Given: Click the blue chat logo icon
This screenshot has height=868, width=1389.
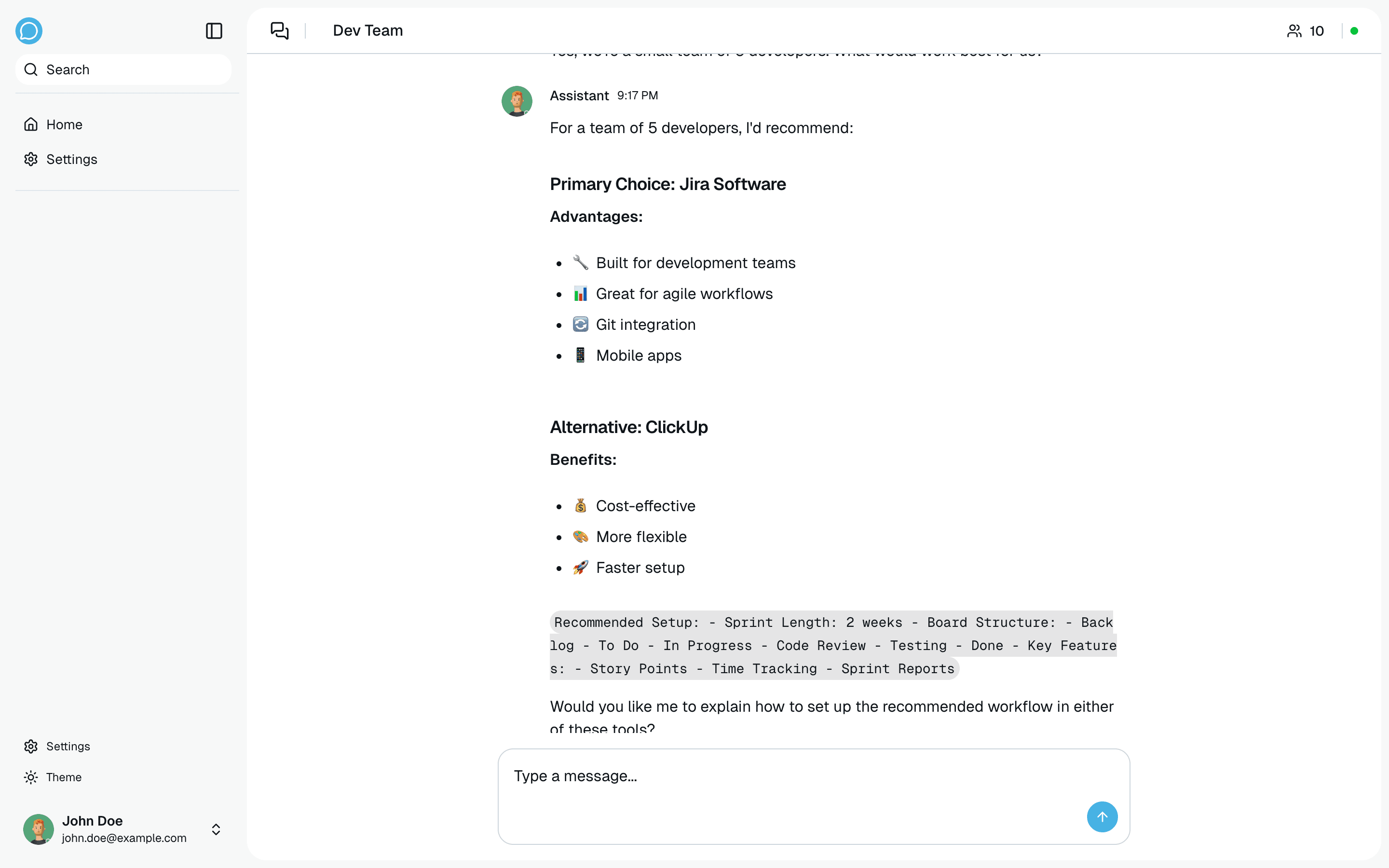Looking at the screenshot, I should point(29,31).
